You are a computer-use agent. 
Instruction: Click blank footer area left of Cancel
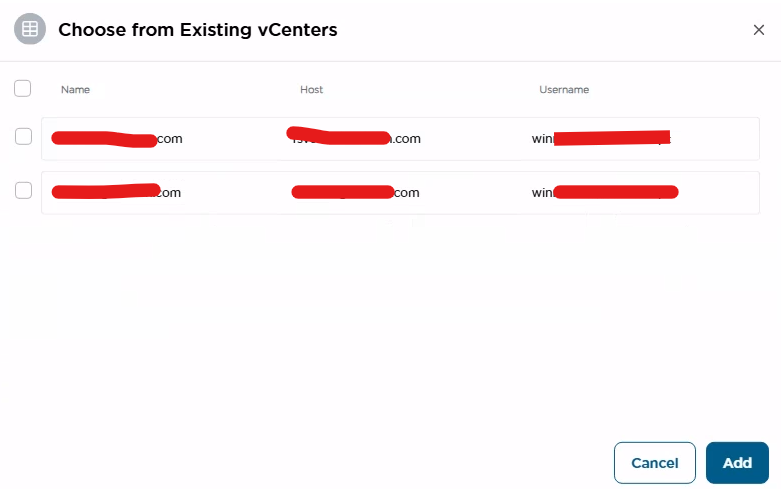tap(300, 463)
